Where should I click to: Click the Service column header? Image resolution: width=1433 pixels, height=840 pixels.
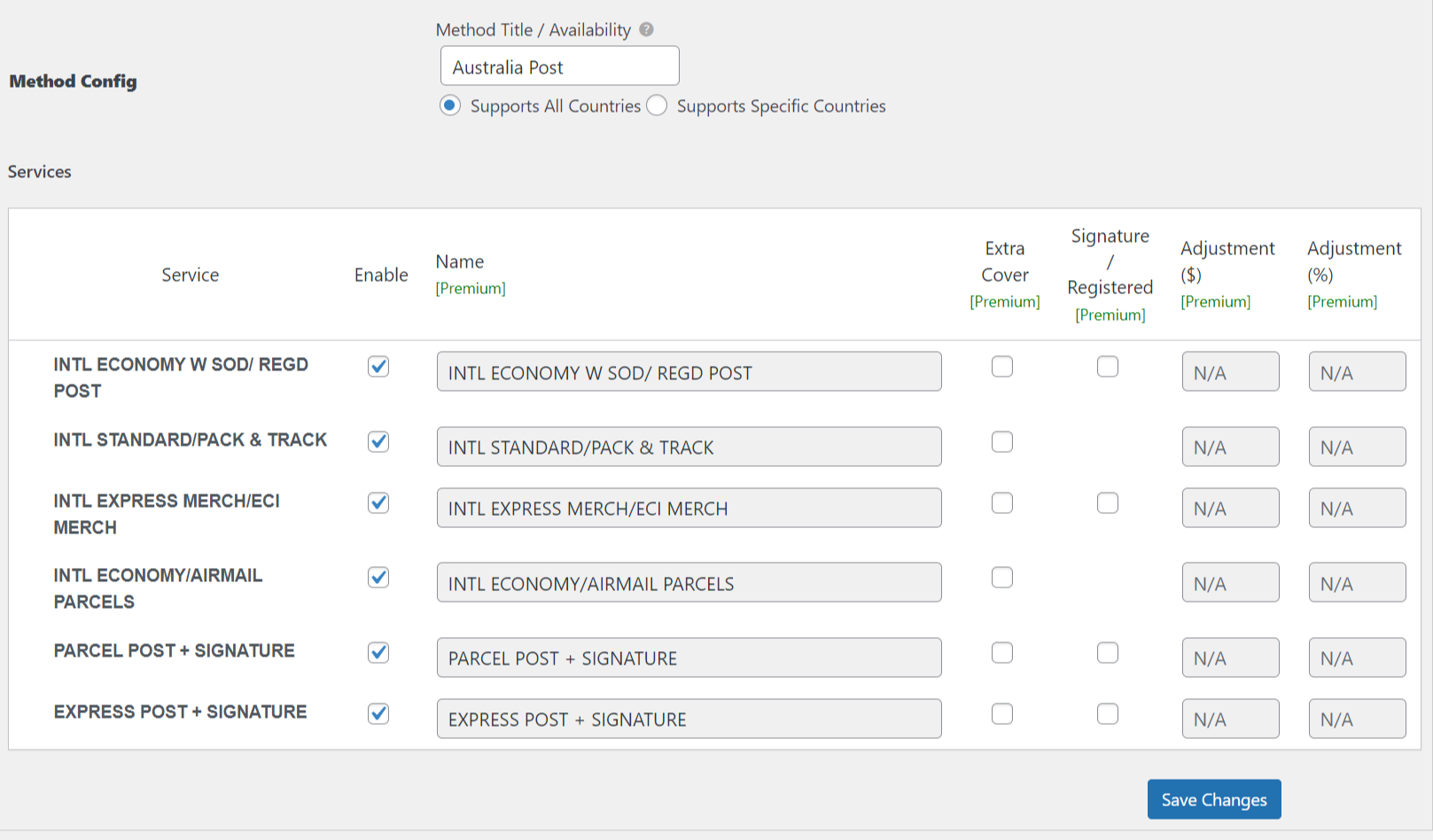[x=191, y=275]
